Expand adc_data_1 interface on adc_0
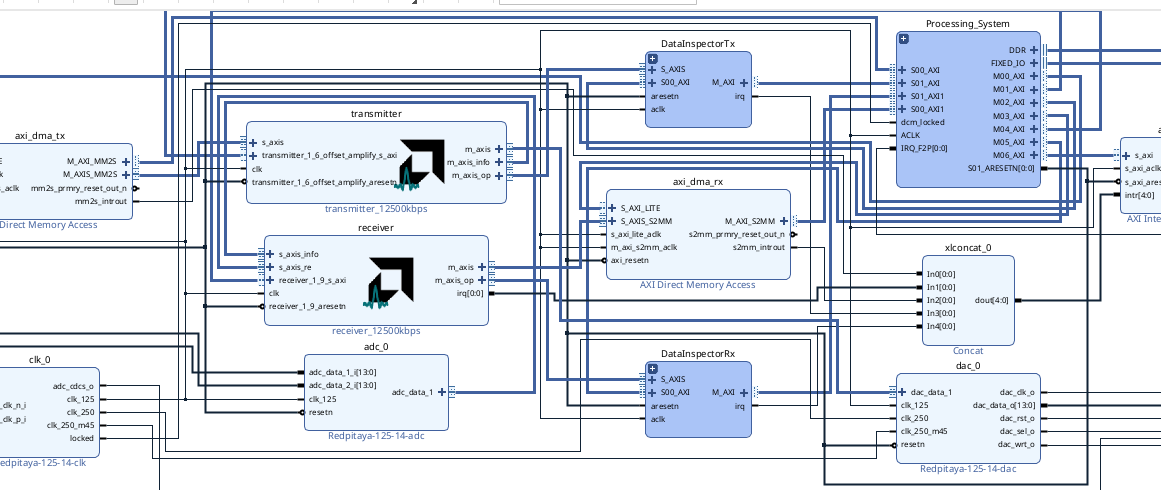 click(442, 392)
